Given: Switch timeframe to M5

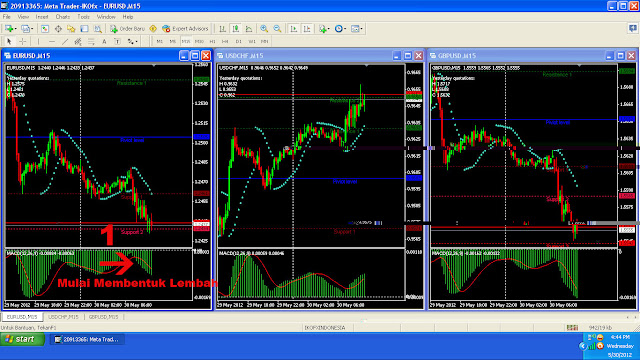Looking at the screenshot, I should pos(173,41).
